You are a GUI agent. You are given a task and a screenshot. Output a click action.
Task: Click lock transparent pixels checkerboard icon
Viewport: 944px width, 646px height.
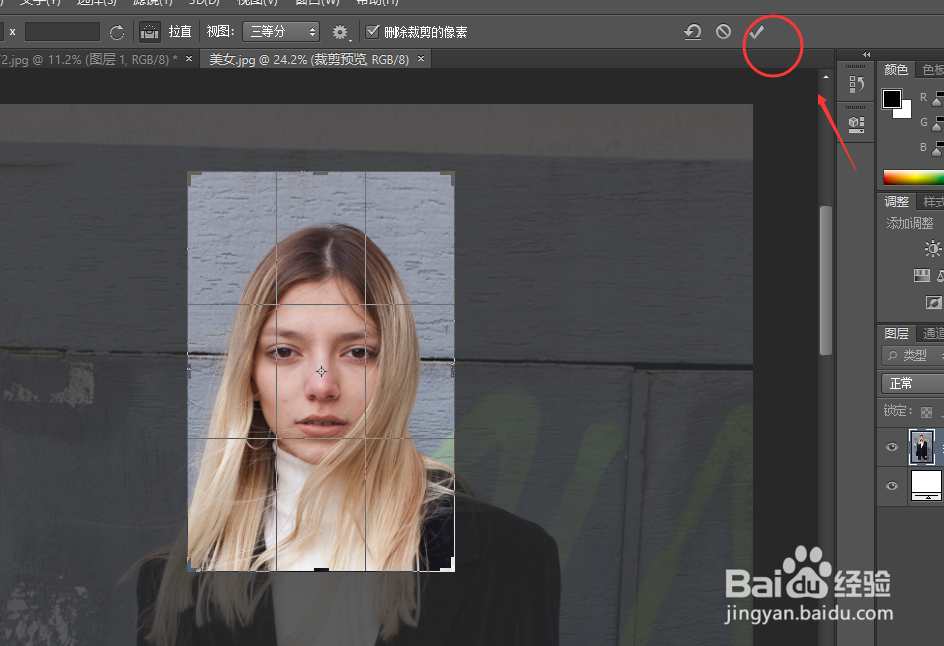927,412
